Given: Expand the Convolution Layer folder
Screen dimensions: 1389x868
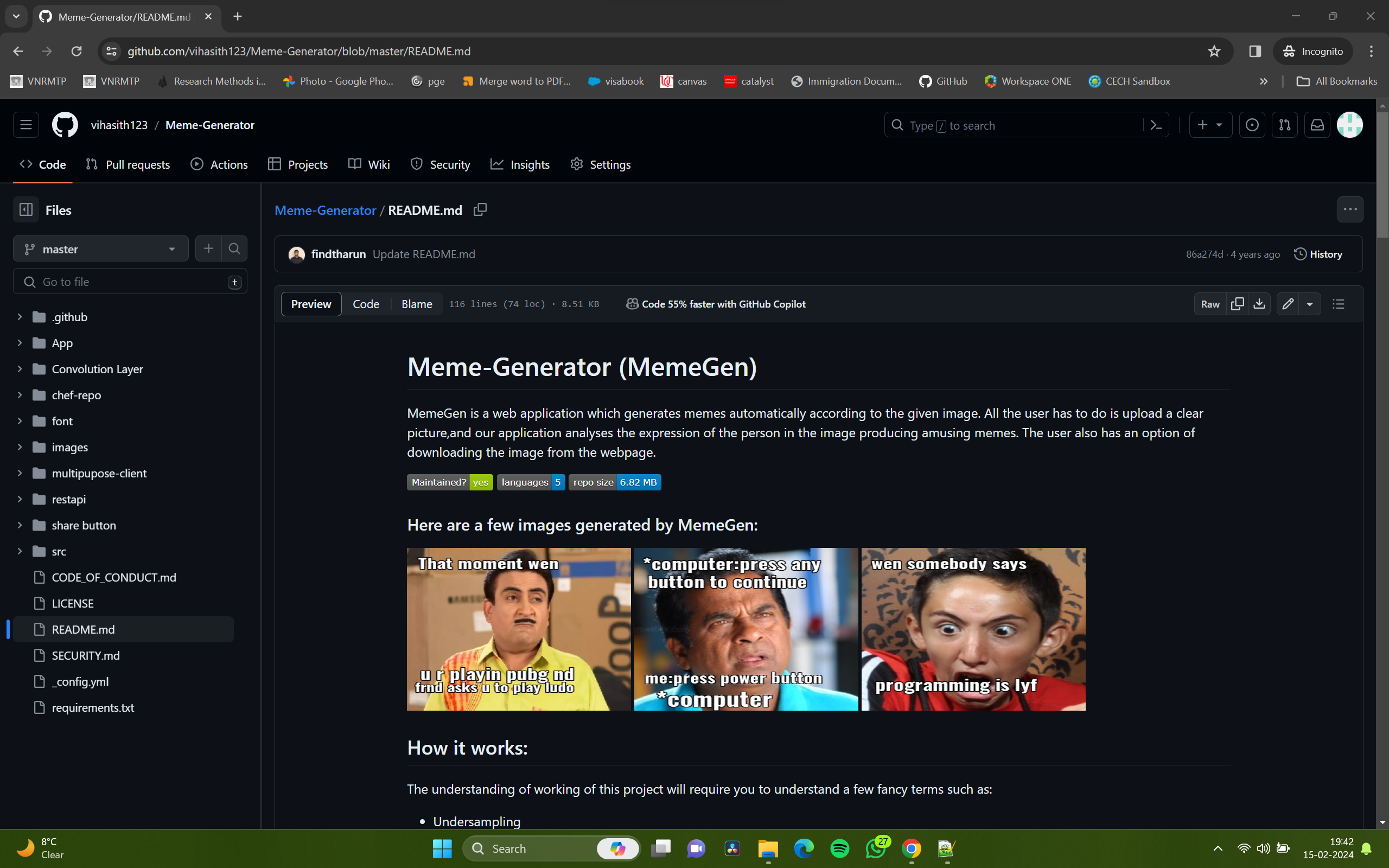Looking at the screenshot, I should (20, 369).
